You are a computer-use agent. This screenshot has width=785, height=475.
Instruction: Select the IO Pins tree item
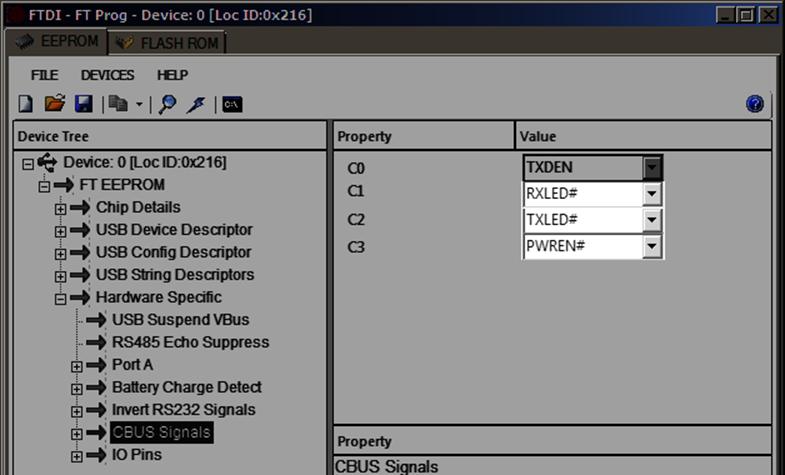137,455
